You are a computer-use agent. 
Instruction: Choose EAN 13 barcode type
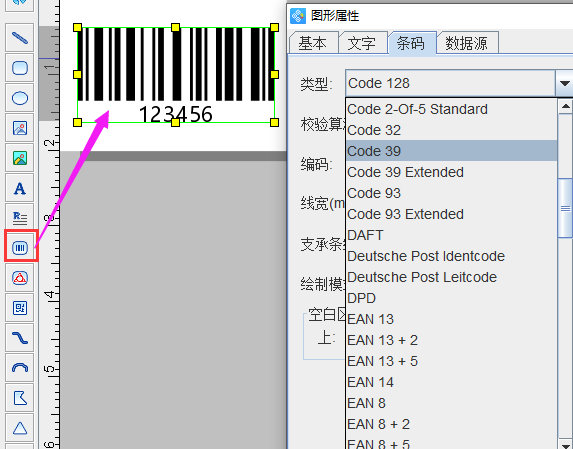[x=451, y=319]
